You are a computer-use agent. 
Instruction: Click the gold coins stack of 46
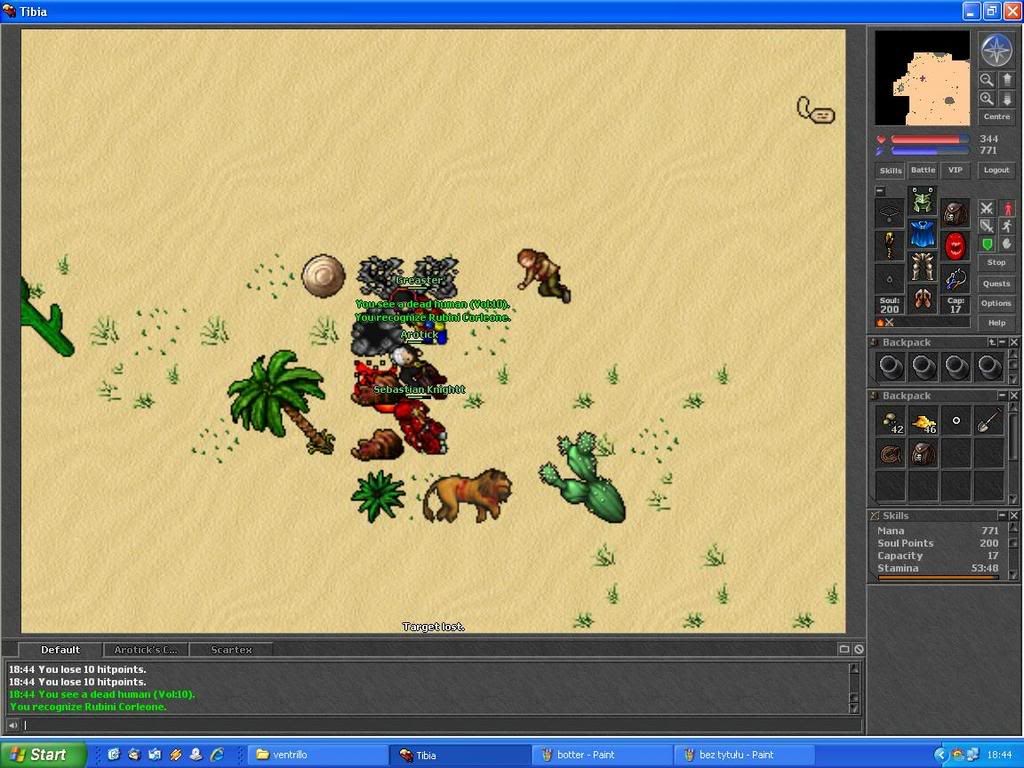(x=923, y=421)
